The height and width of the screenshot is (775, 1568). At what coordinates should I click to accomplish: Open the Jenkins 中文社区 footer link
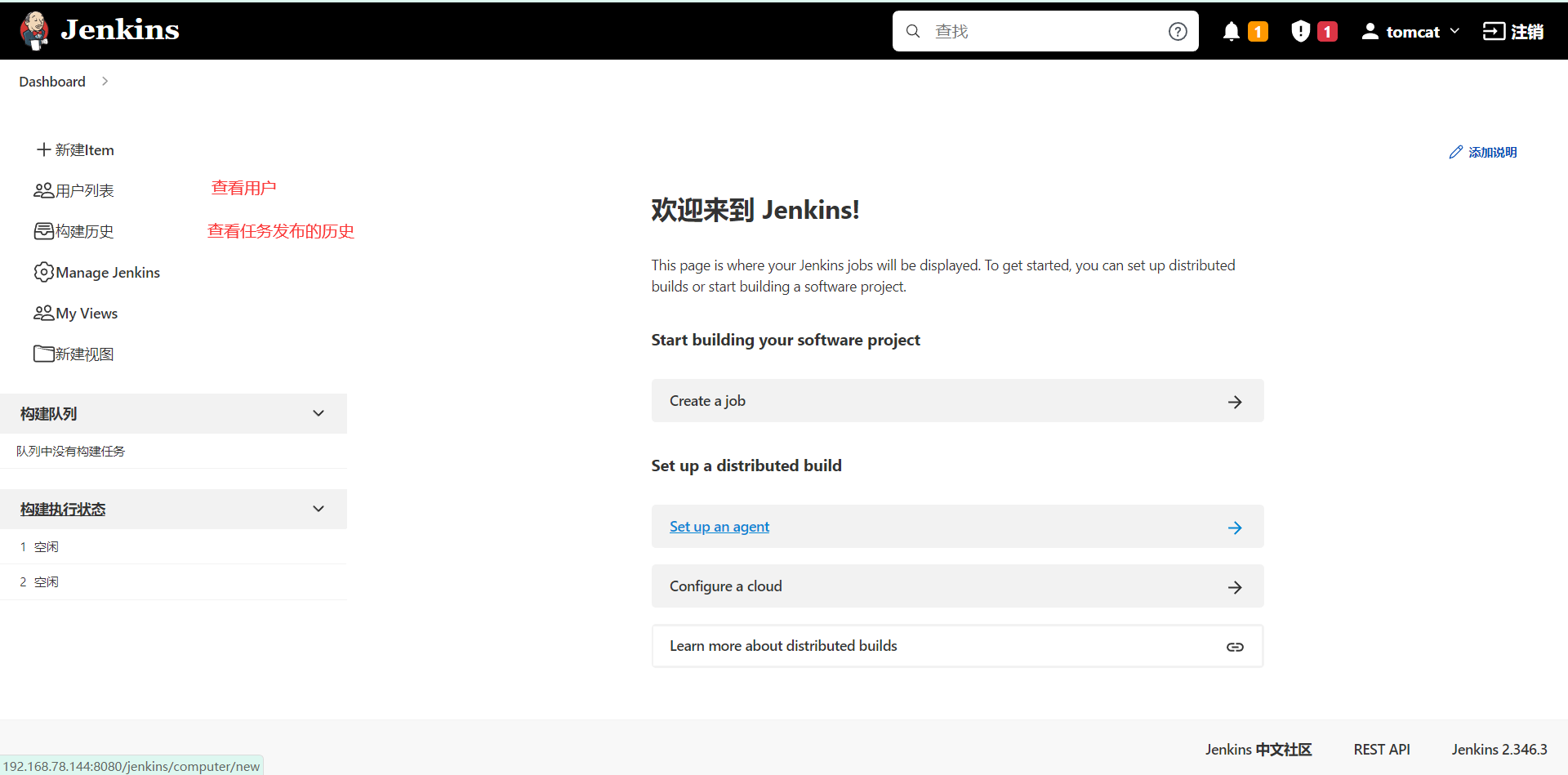click(1258, 750)
